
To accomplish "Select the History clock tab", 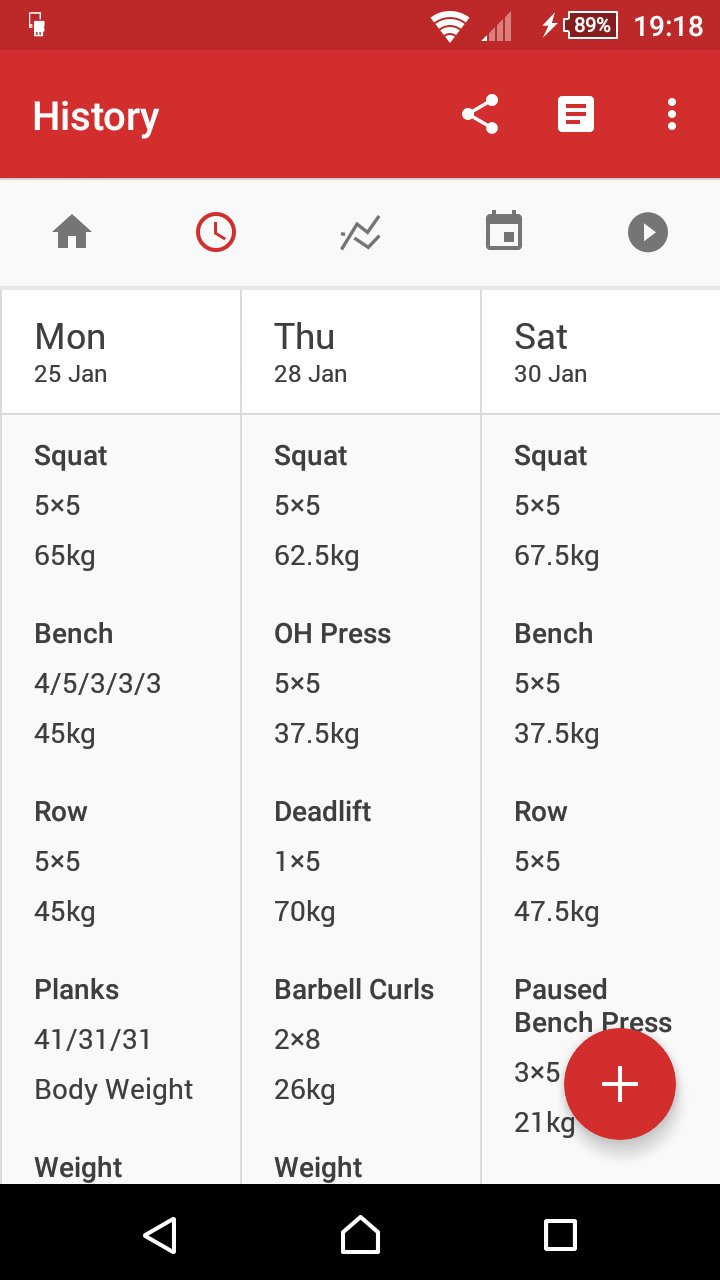I will 216,234.
